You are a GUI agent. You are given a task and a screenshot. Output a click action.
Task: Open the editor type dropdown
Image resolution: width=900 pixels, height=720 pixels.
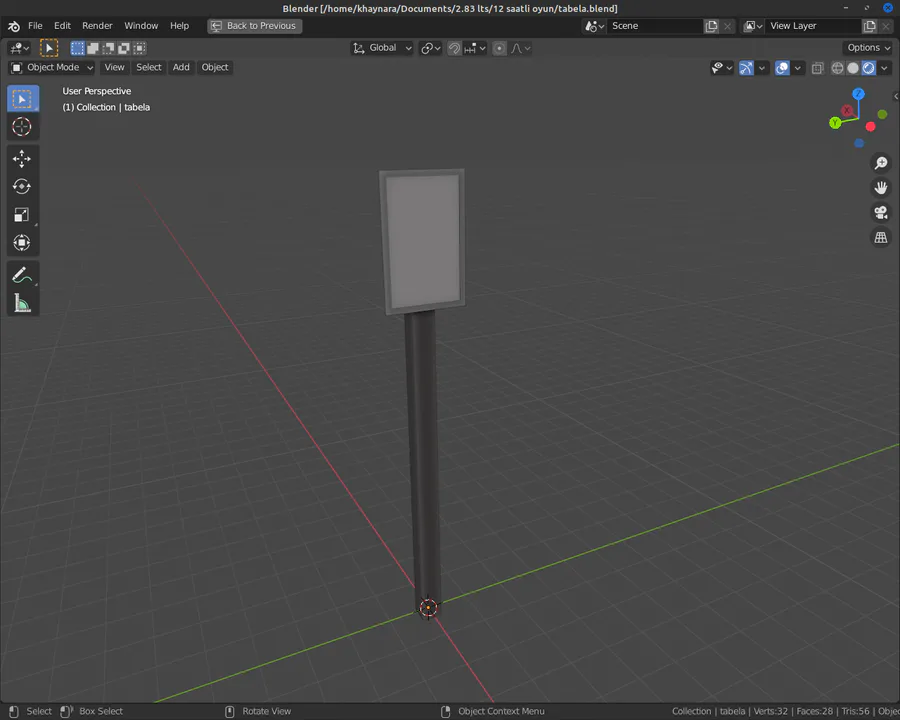click(20, 48)
